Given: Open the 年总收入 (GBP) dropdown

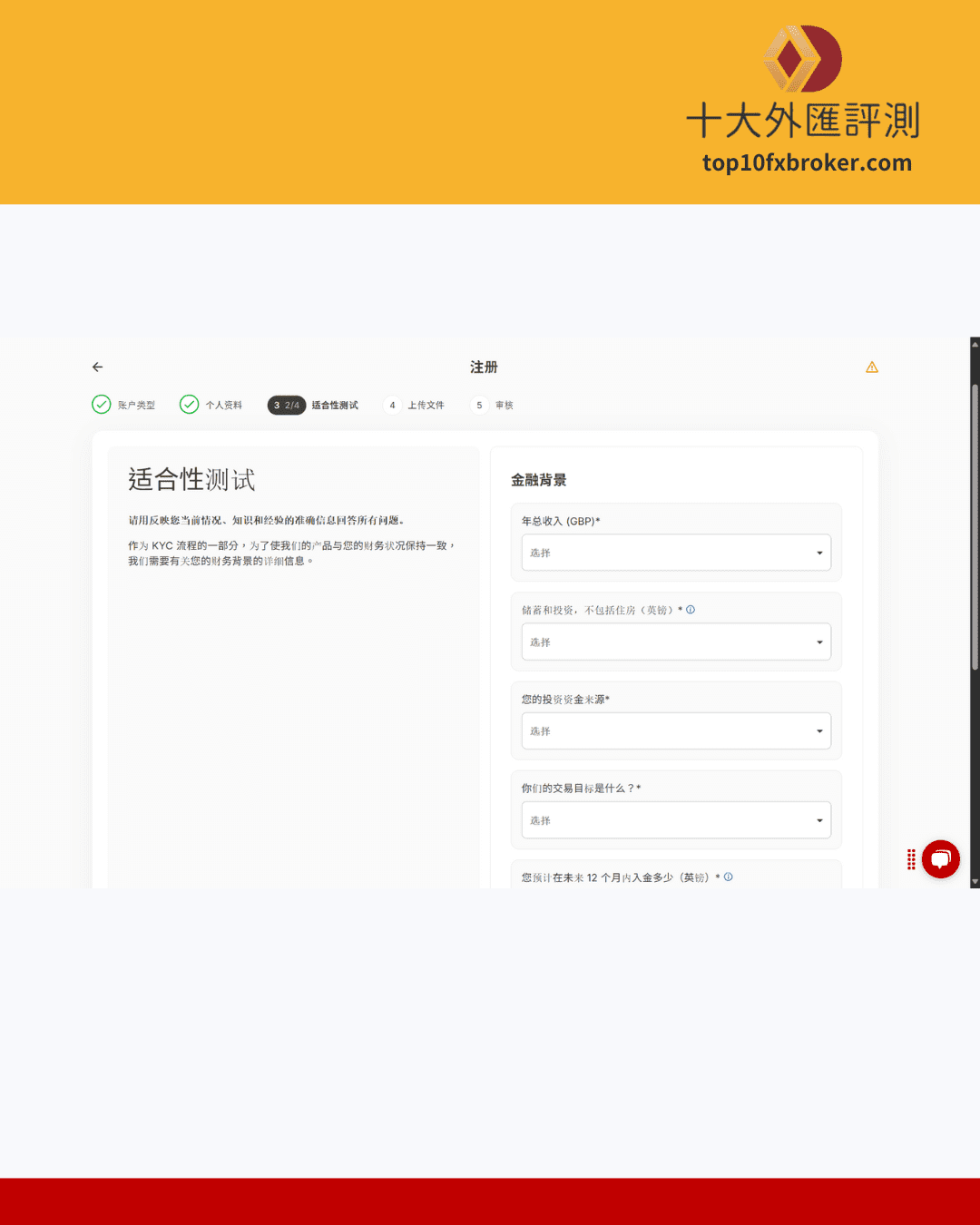Looking at the screenshot, I should coord(676,553).
